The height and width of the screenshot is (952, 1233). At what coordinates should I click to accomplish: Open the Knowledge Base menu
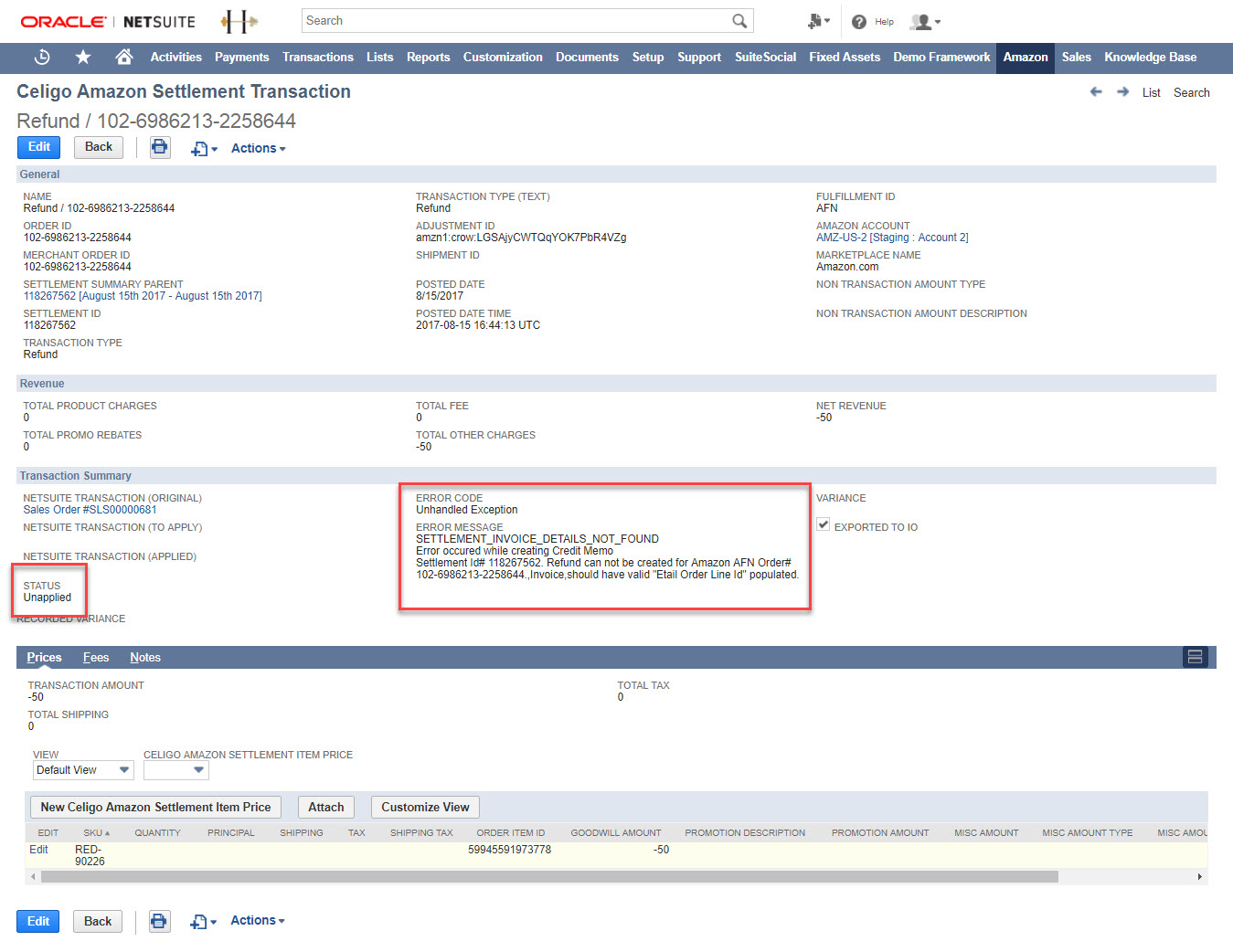[1150, 57]
